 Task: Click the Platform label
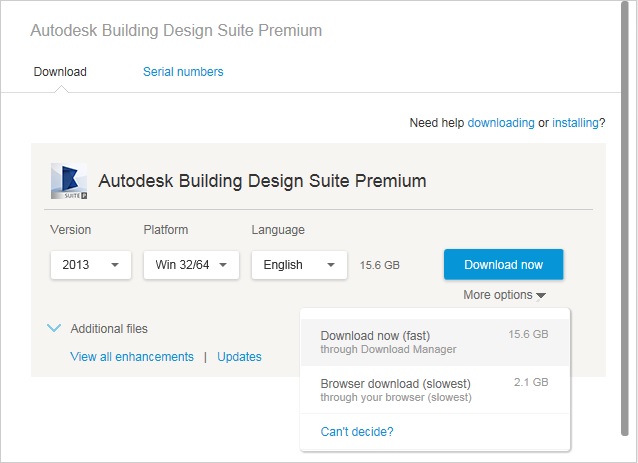[166, 230]
